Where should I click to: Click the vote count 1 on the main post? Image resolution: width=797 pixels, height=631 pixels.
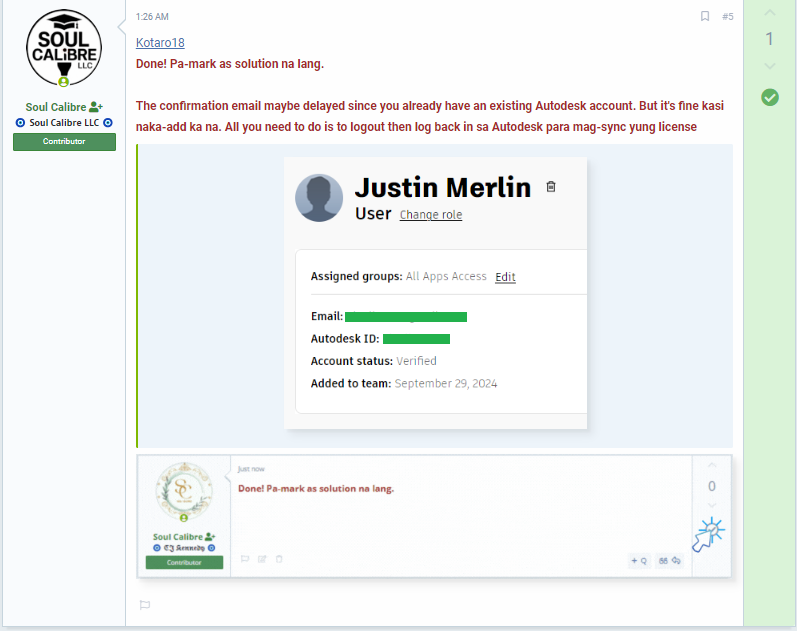pos(770,39)
